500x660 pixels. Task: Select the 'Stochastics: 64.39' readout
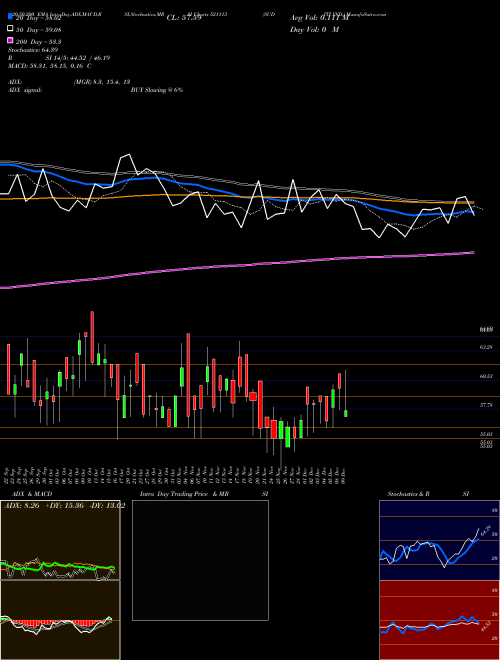tap(33, 50)
